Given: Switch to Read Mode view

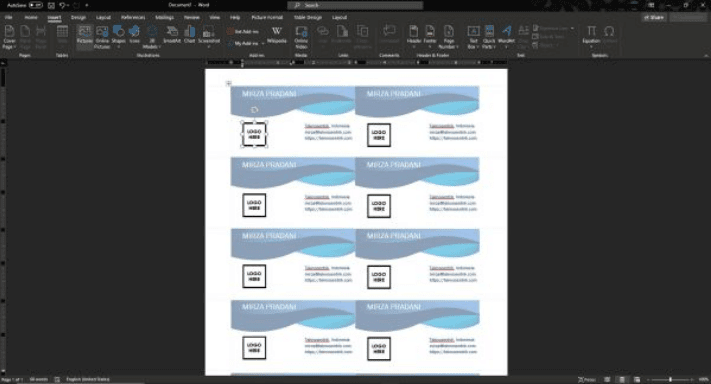Looking at the screenshot, I should pyautogui.click(x=607, y=379).
